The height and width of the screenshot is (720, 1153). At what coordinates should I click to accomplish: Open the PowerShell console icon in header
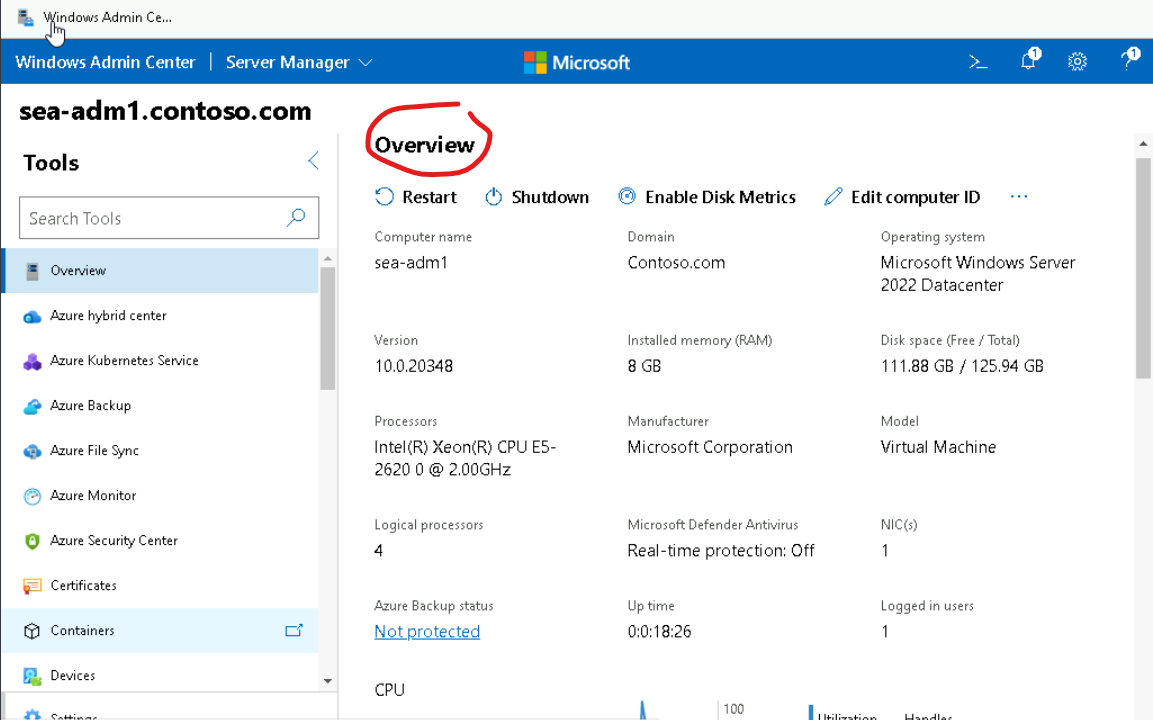click(978, 62)
